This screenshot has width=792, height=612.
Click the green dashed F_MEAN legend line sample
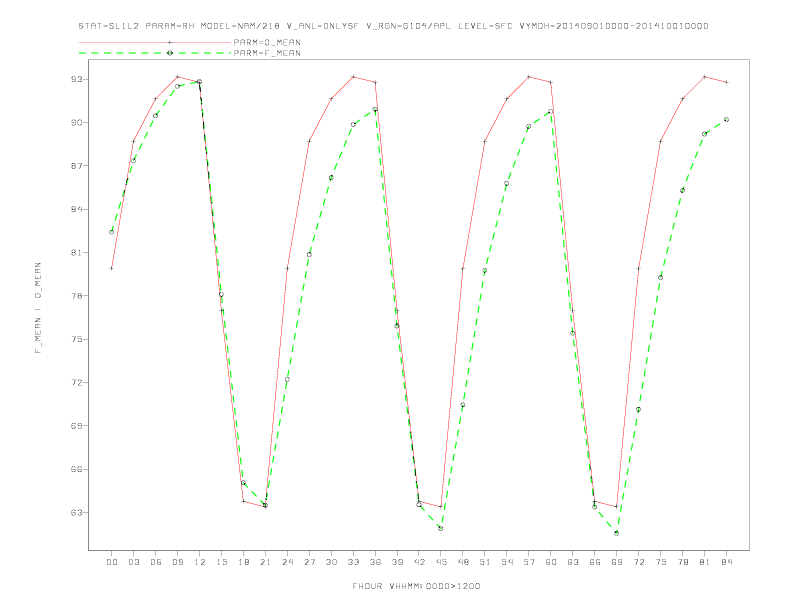[x=155, y=53]
